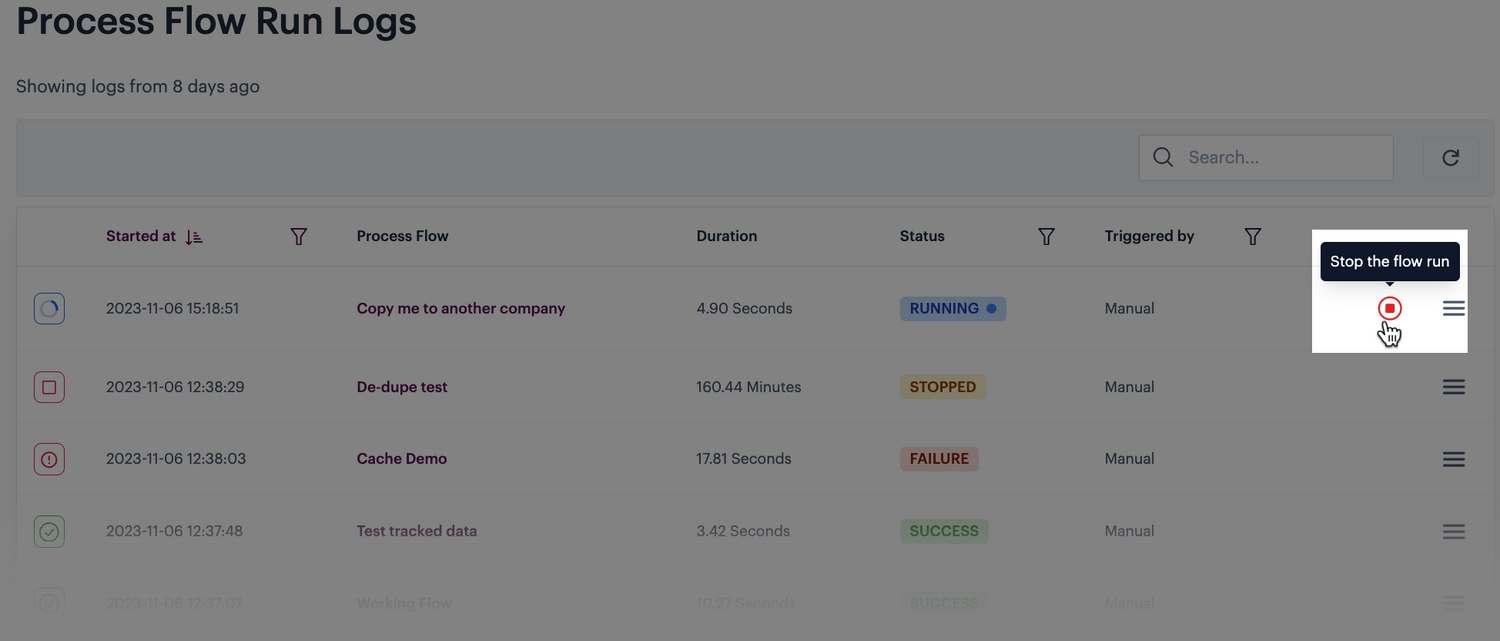Click the RUNNING status badge
1500x641 pixels.
point(952,308)
